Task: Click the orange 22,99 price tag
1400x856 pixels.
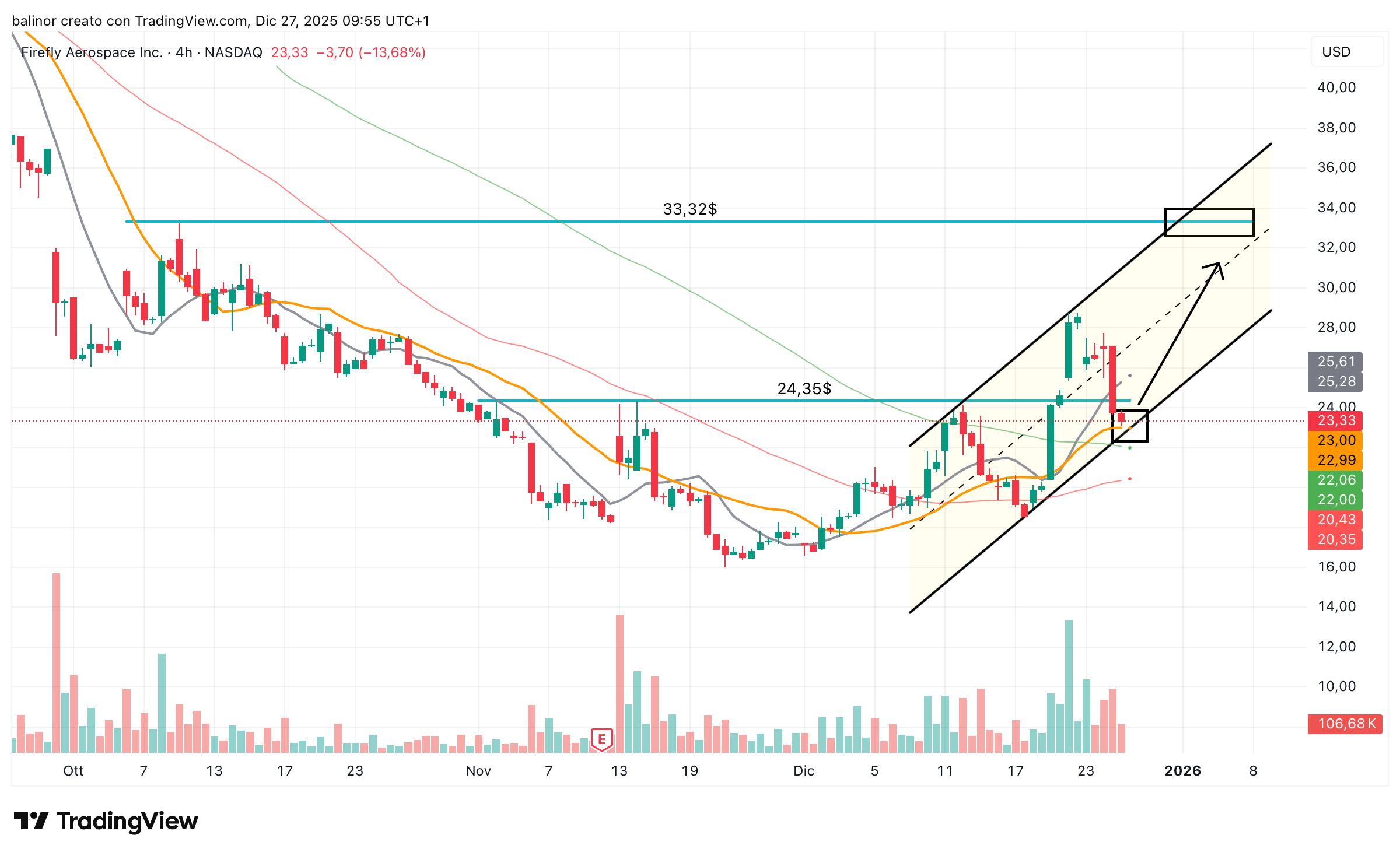Action: [1336, 460]
